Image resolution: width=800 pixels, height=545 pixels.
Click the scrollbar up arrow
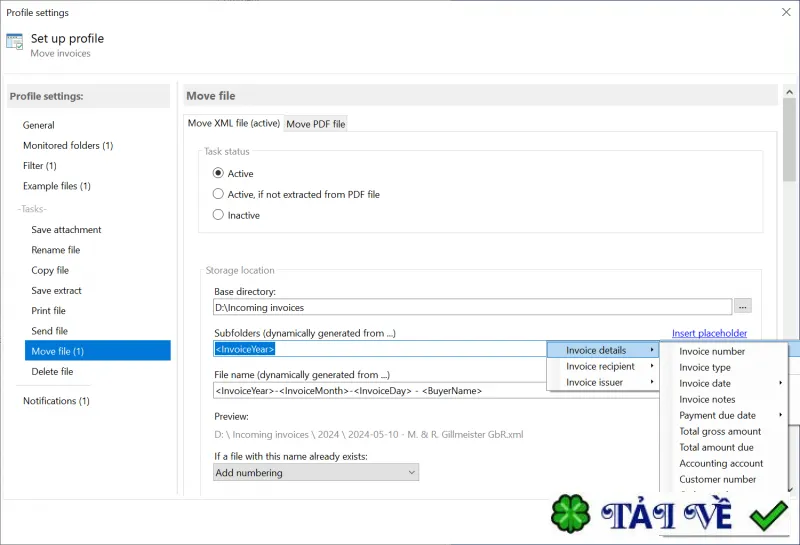pos(789,92)
